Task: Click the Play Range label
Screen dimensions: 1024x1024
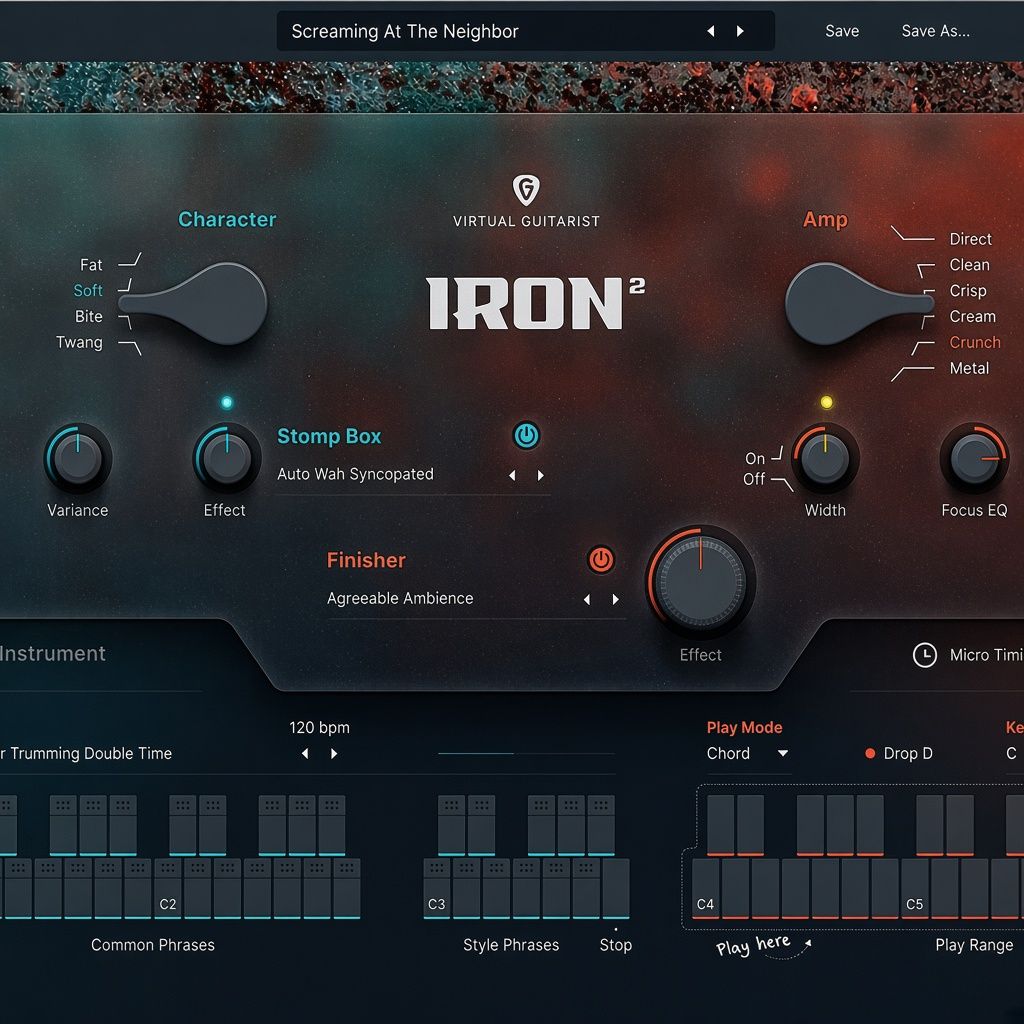Action: point(974,945)
